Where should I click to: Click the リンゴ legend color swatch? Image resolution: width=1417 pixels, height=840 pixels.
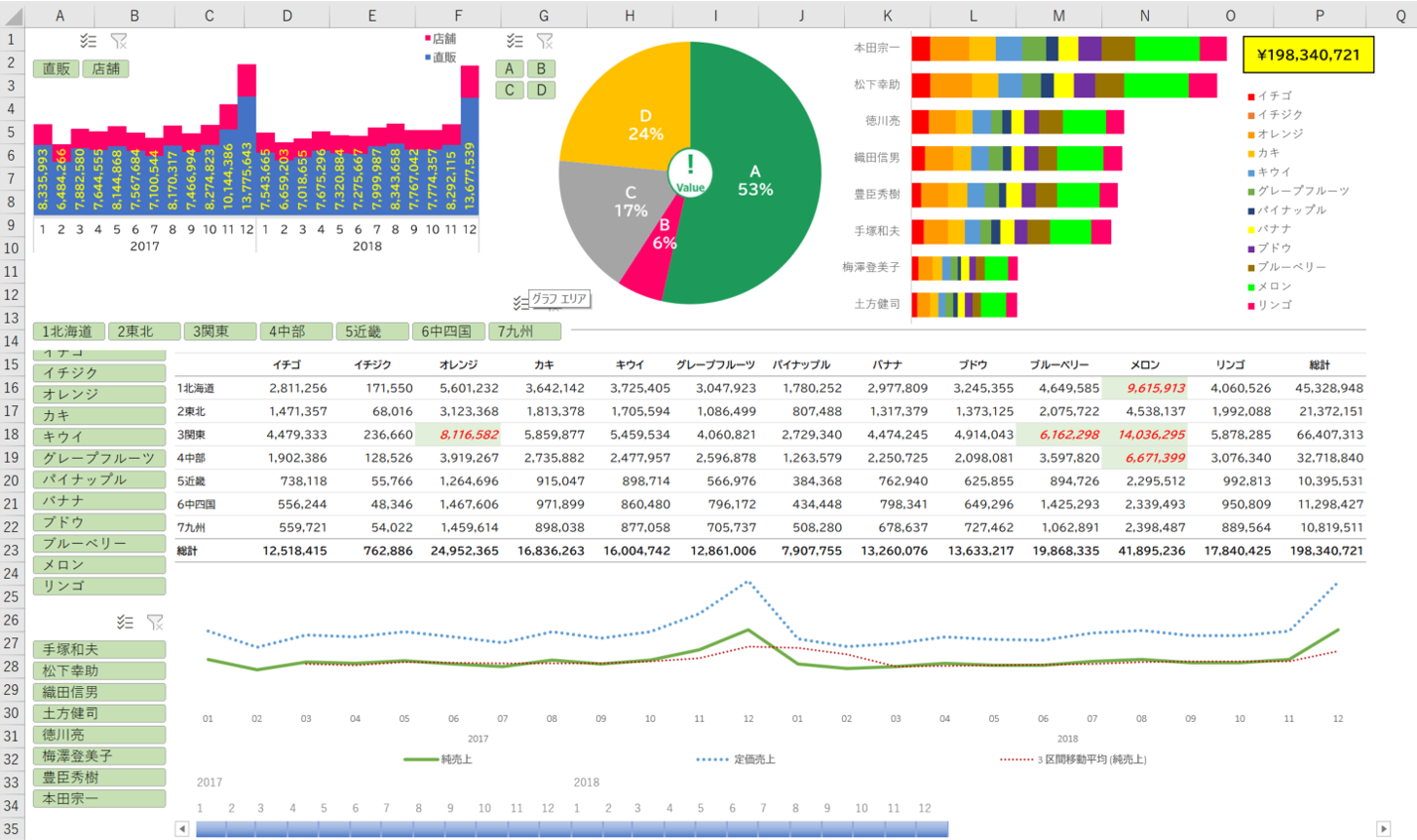point(1251,306)
